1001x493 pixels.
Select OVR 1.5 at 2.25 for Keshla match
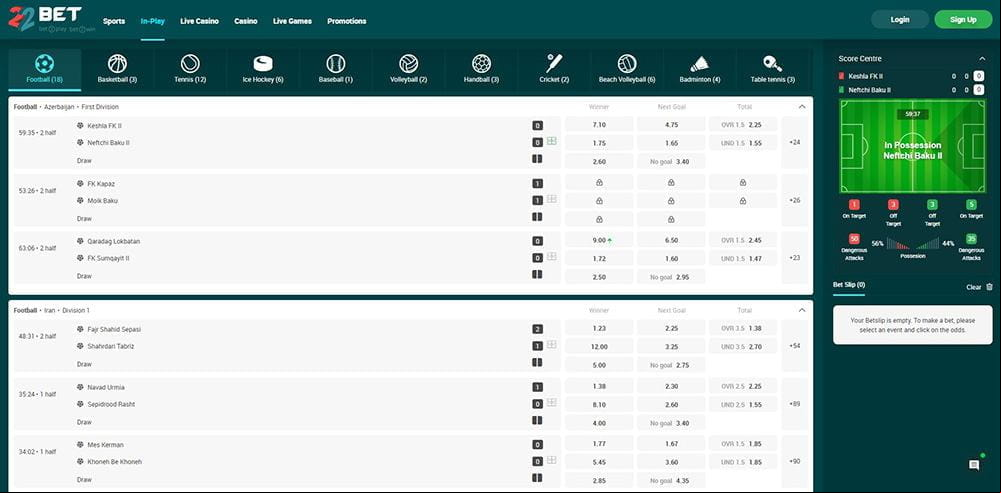click(x=743, y=125)
